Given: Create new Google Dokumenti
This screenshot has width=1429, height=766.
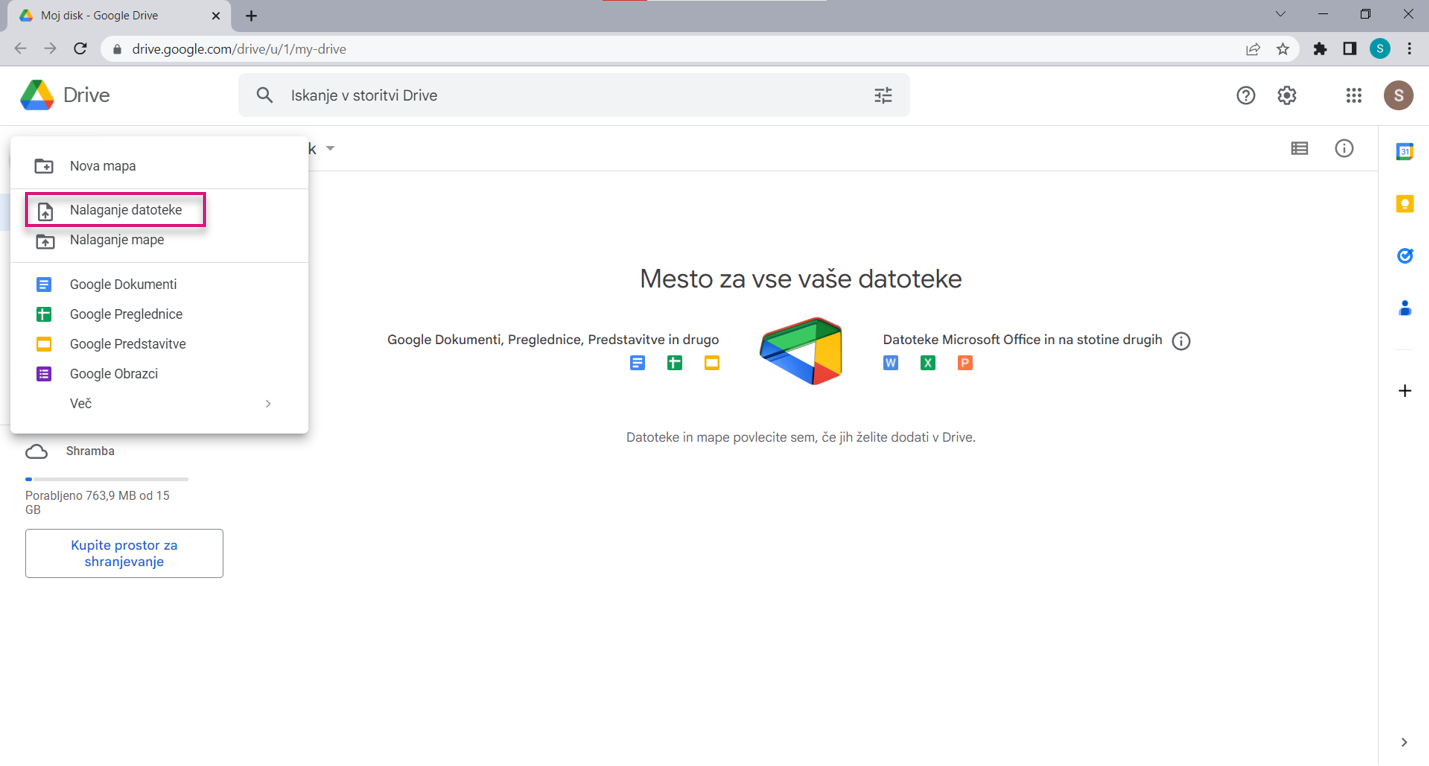Looking at the screenshot, I should pyautogui.click(x=159, y=284).
